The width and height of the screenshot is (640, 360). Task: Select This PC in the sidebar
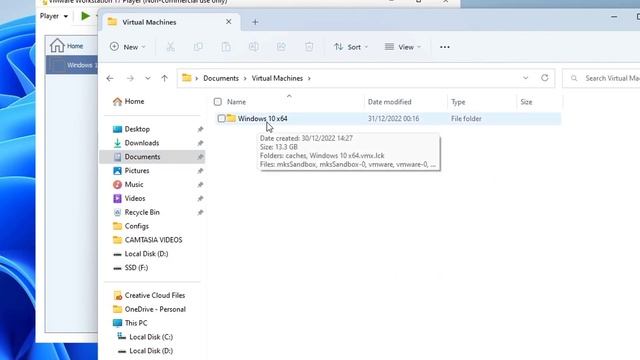136,323
